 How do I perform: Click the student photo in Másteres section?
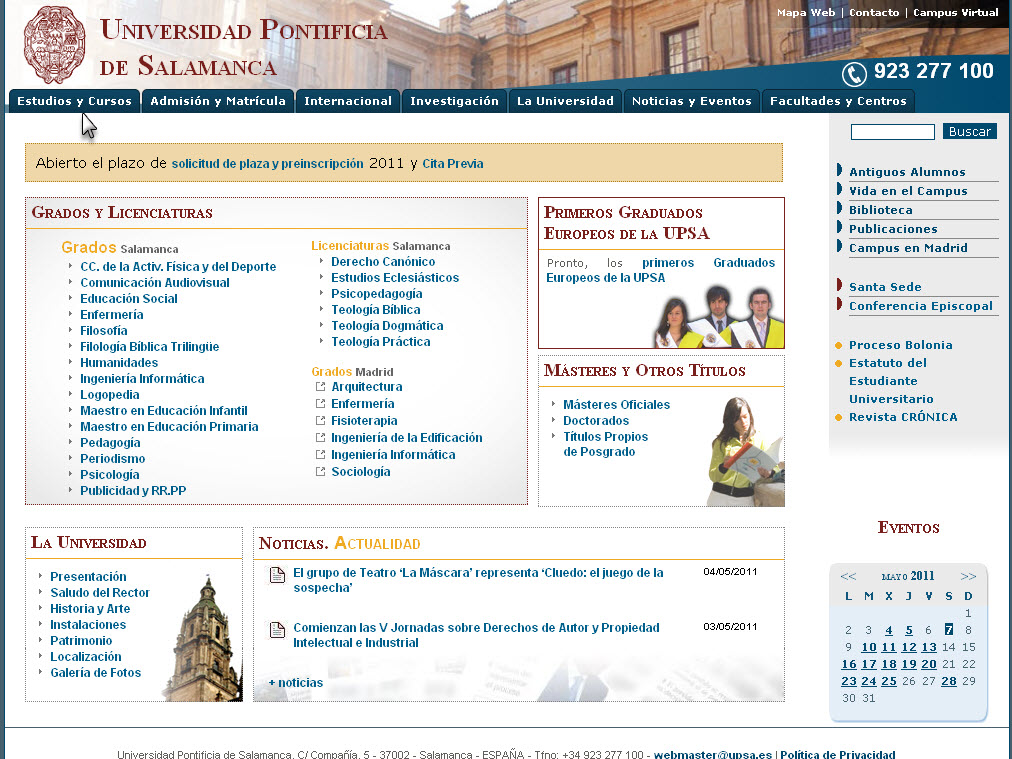pos(746,451)
